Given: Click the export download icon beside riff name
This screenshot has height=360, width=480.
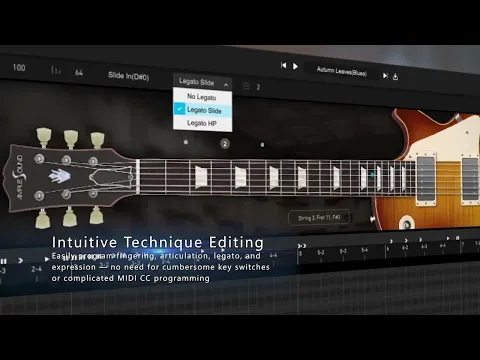Looking at the screenshot, I should (x=395, y=77).
